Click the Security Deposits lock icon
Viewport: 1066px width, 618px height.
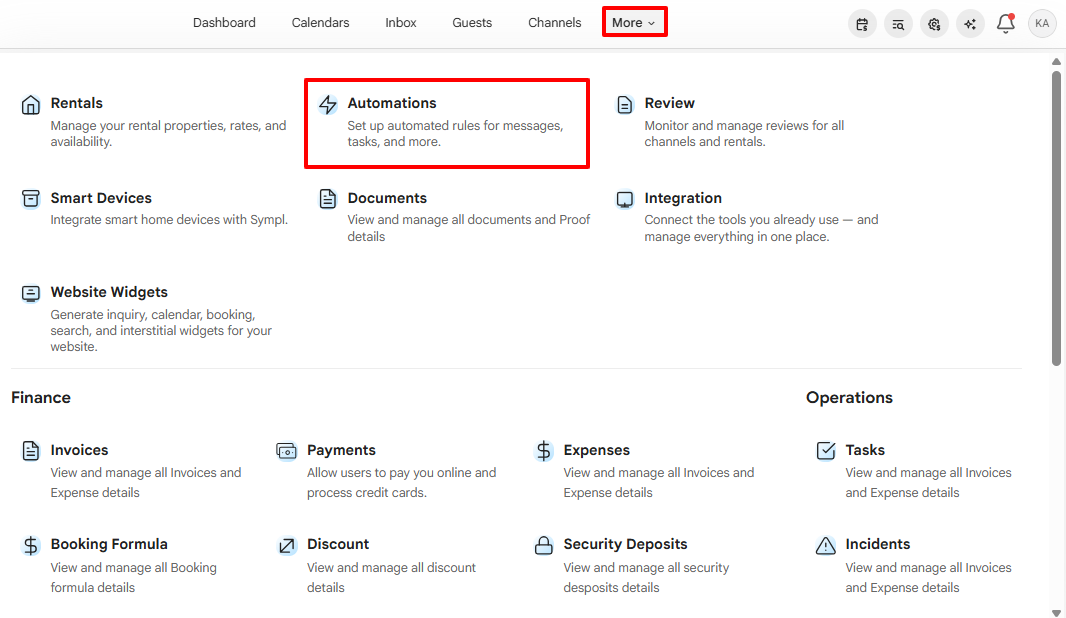click(543, 545)
